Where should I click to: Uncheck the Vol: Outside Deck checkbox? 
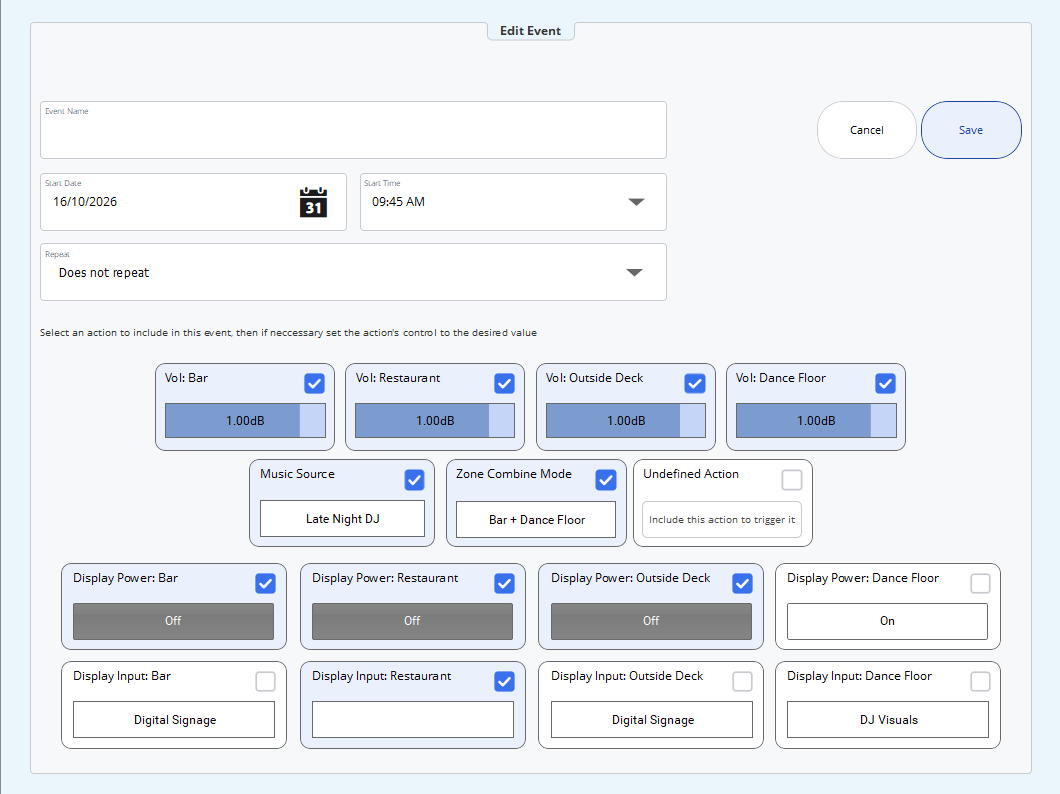(695, 383)
